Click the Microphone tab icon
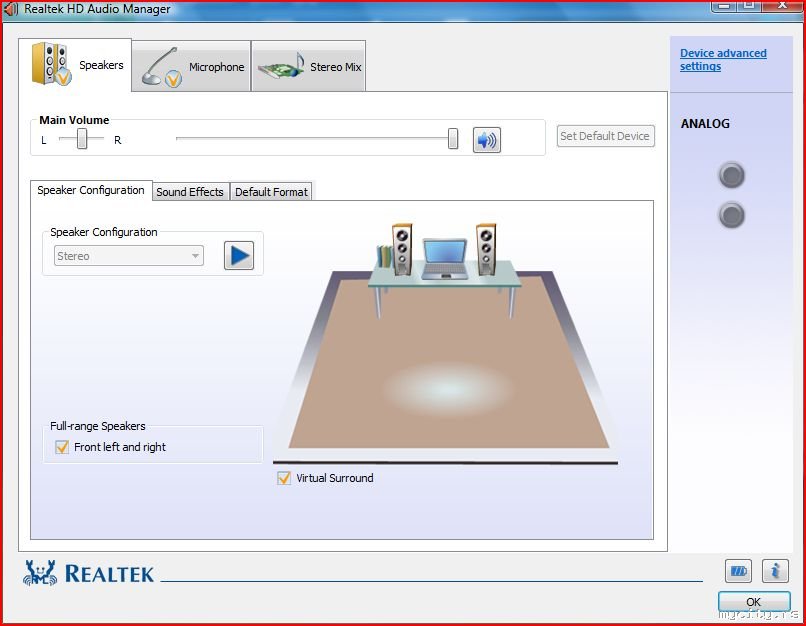 [161, 67]
